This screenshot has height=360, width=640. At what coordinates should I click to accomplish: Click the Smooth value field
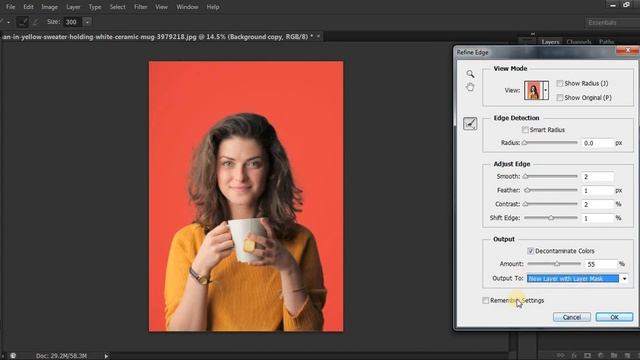pyautogui.click(x=598, y=176)
